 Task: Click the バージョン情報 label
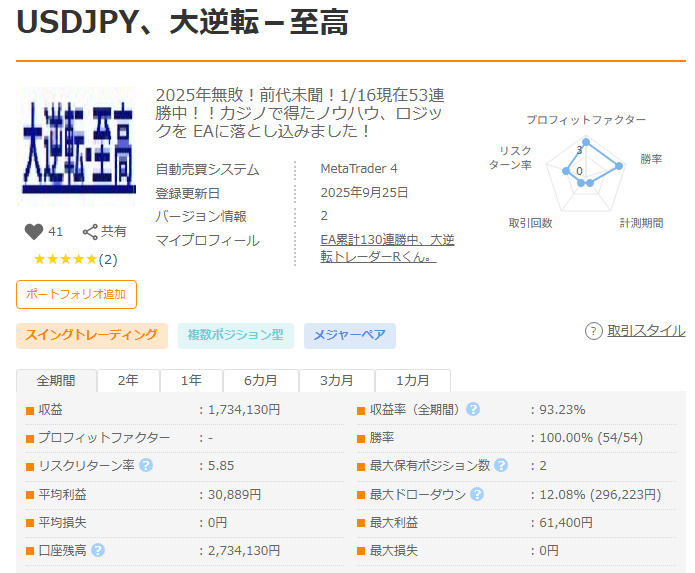(x=201, y=216)
